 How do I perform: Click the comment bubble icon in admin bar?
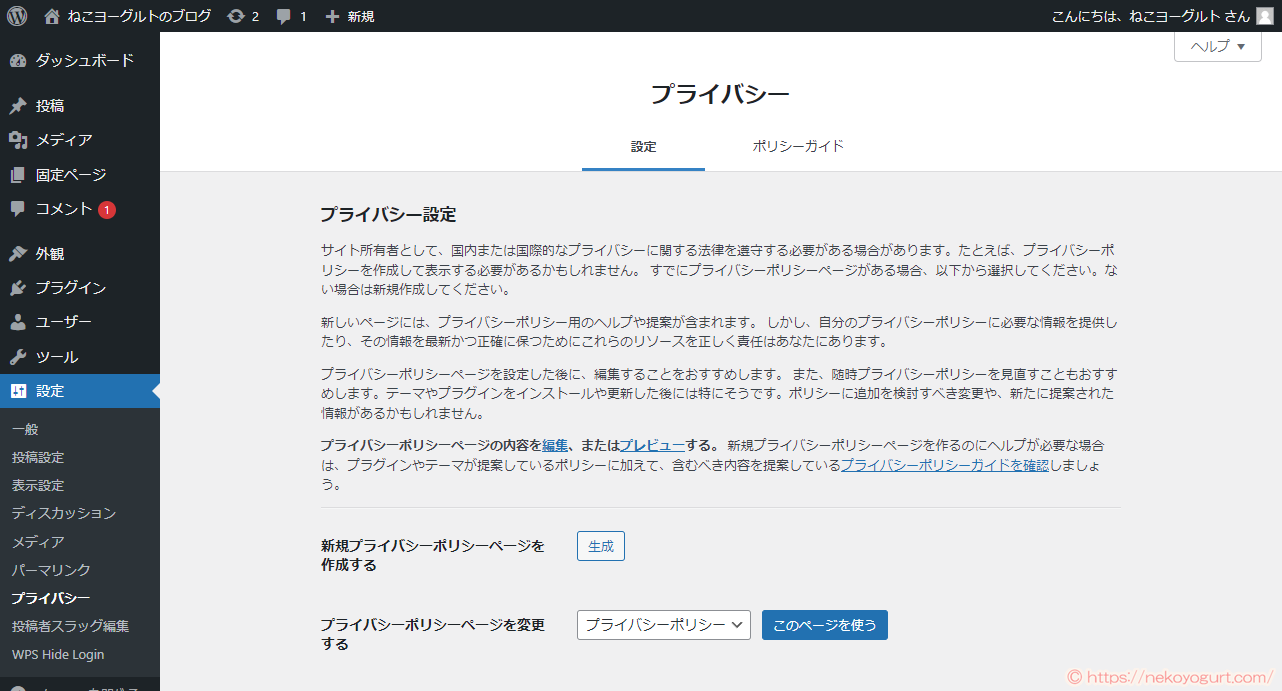pyautogui.click(x=283, y=15)
